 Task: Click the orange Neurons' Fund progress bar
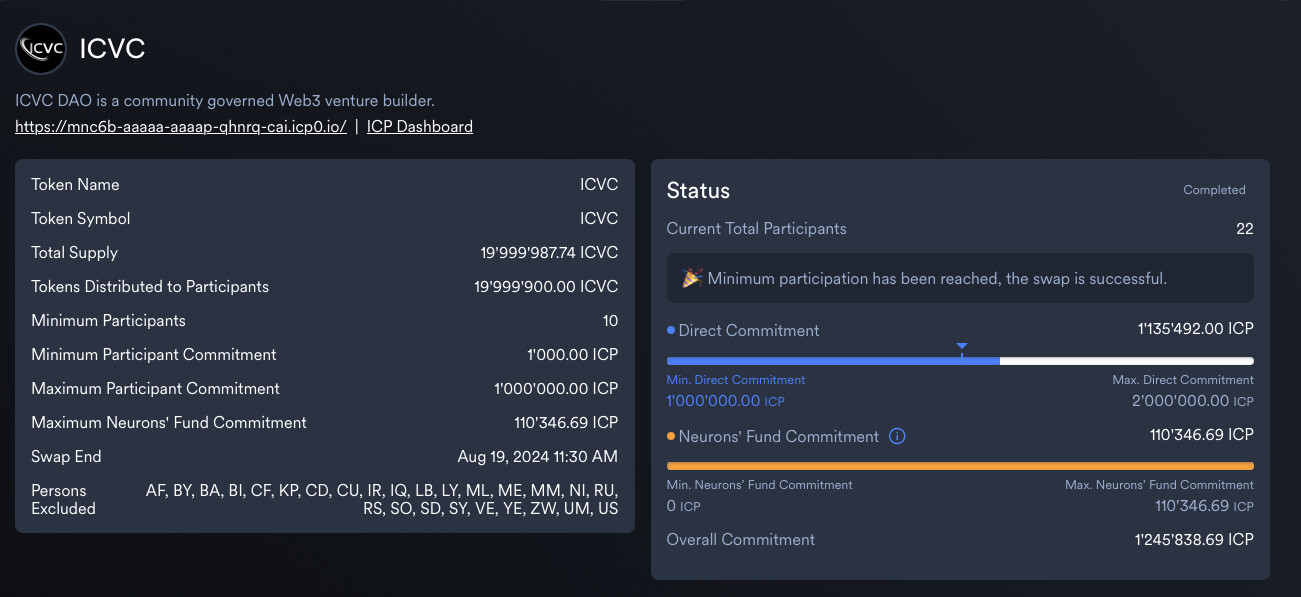pos(960,466)
